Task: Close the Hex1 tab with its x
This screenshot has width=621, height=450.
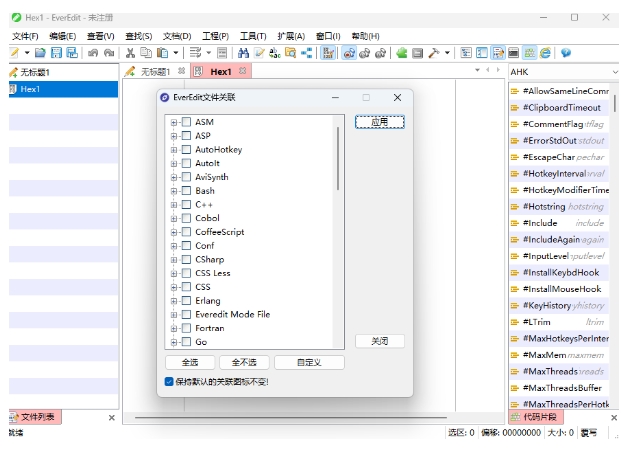Action: pyautogui.click(x=243, y=71)
